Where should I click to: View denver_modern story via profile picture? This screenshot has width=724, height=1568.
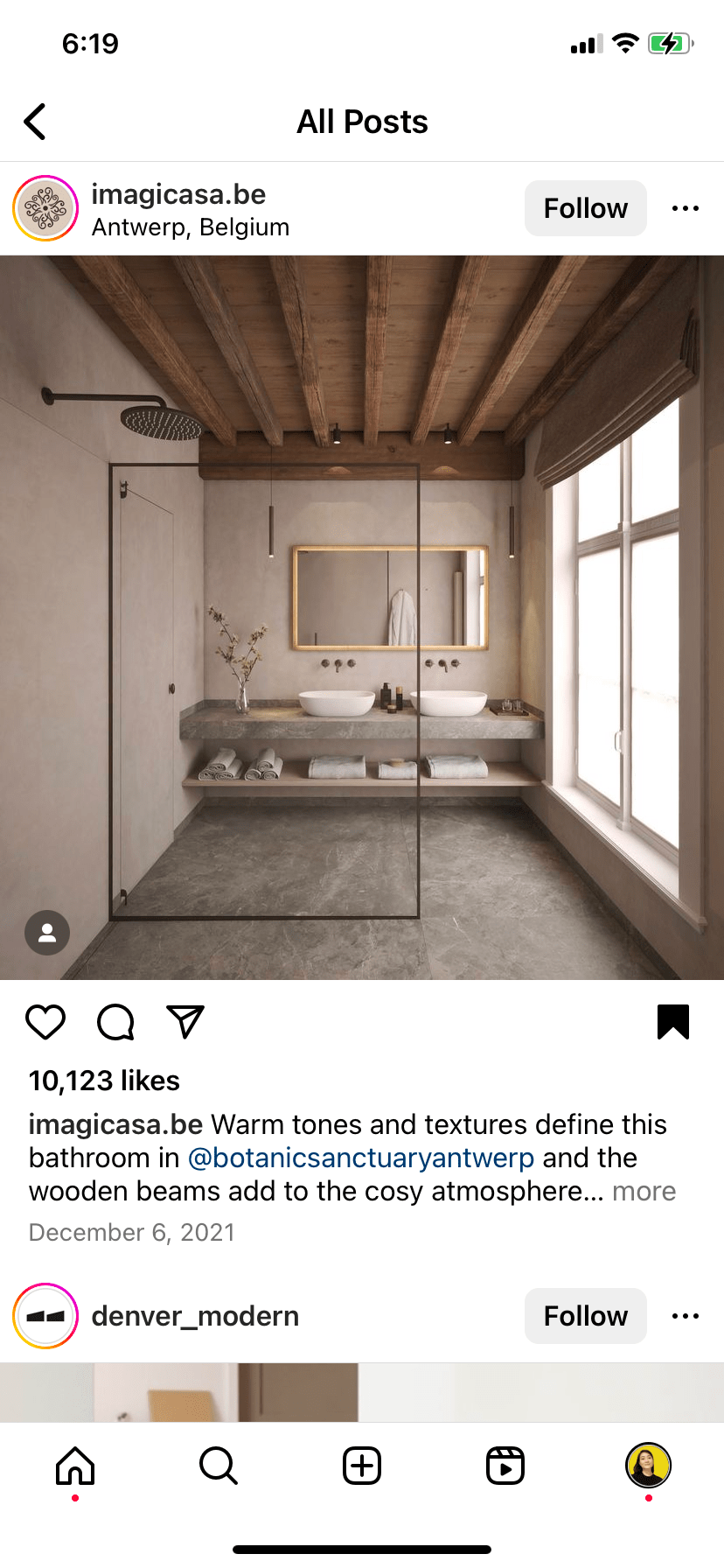(x=45, y=1316)
